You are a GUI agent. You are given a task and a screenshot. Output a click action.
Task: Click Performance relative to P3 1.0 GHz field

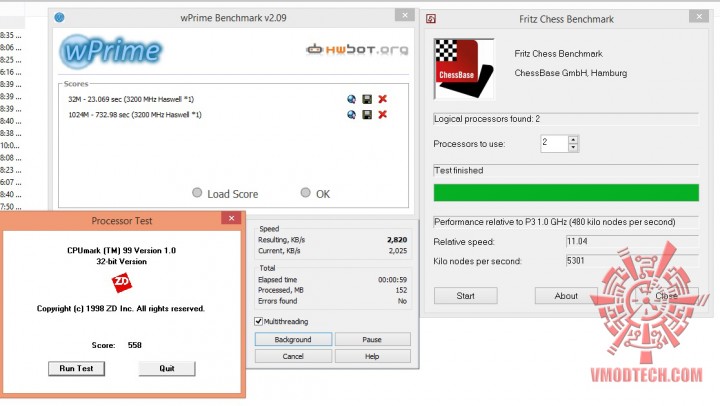tap(566, 222)
